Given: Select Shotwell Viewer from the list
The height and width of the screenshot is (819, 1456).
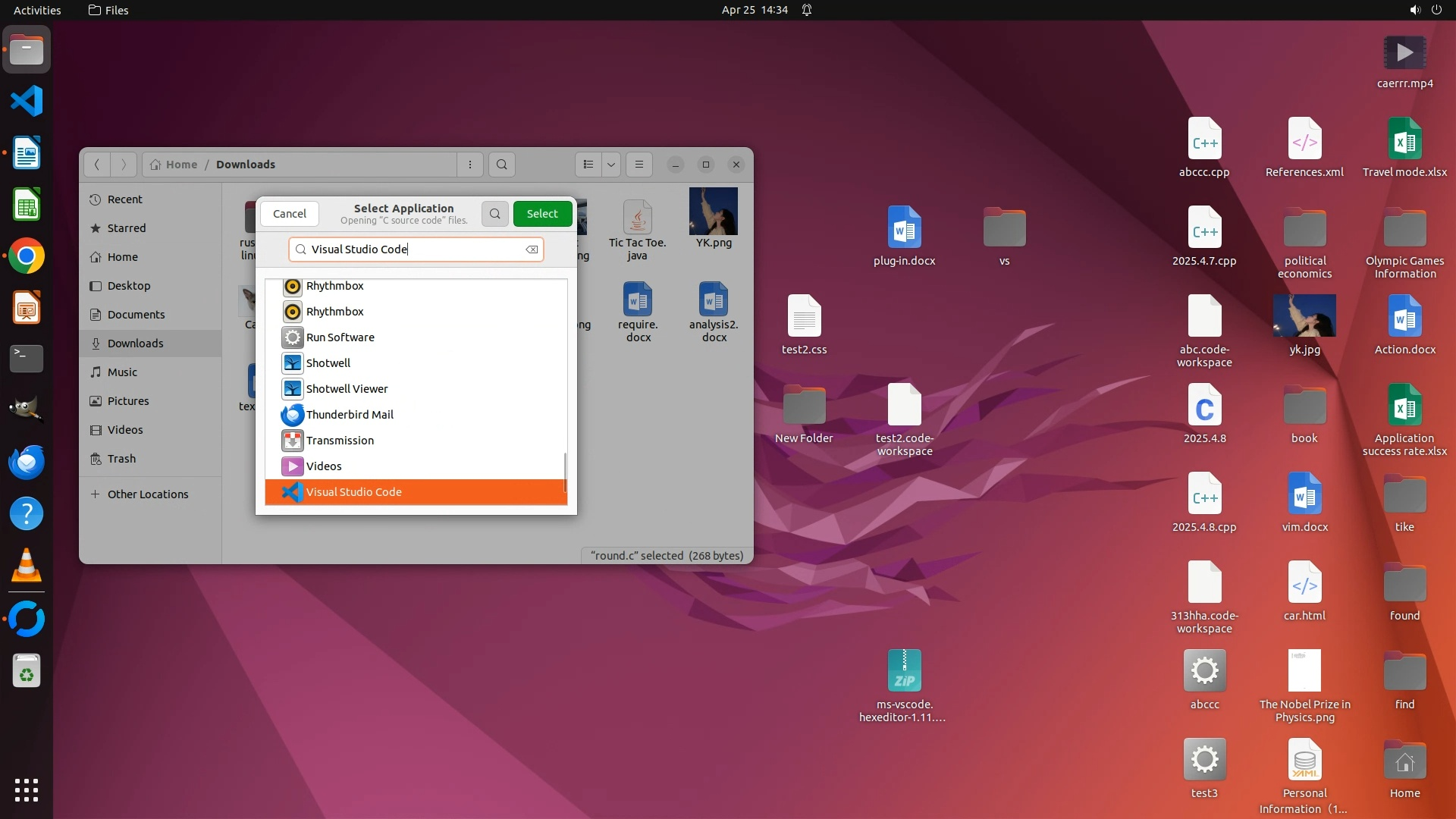Looking at the screenshot, I should click(x=346, y=389).
